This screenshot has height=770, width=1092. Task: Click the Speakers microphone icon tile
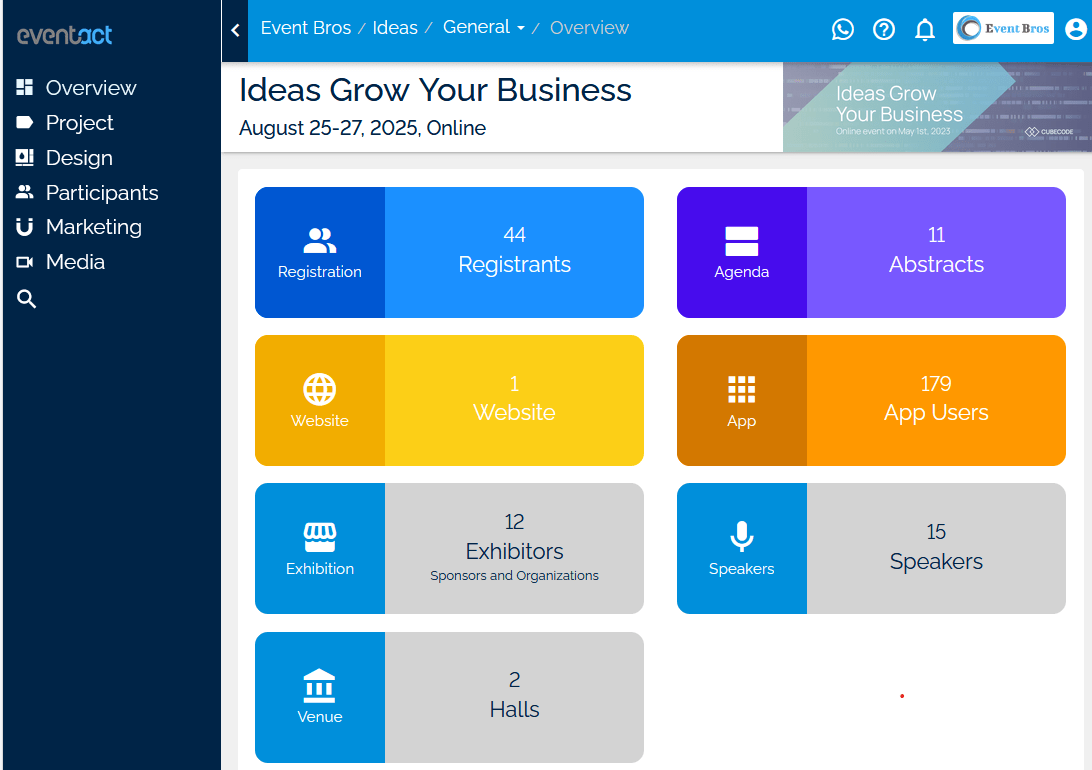point(742,548)
